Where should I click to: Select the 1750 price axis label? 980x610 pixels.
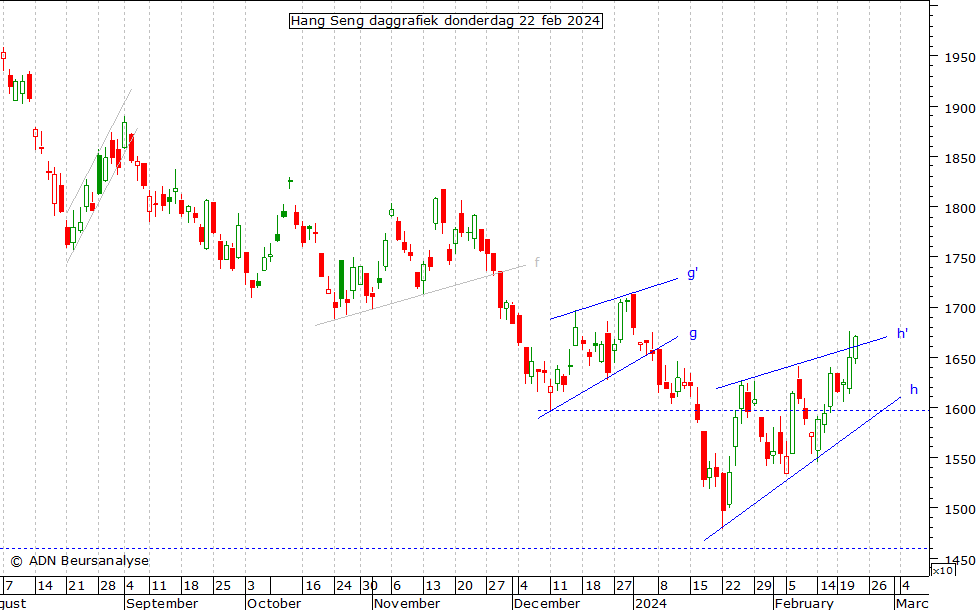coord(959,258)
